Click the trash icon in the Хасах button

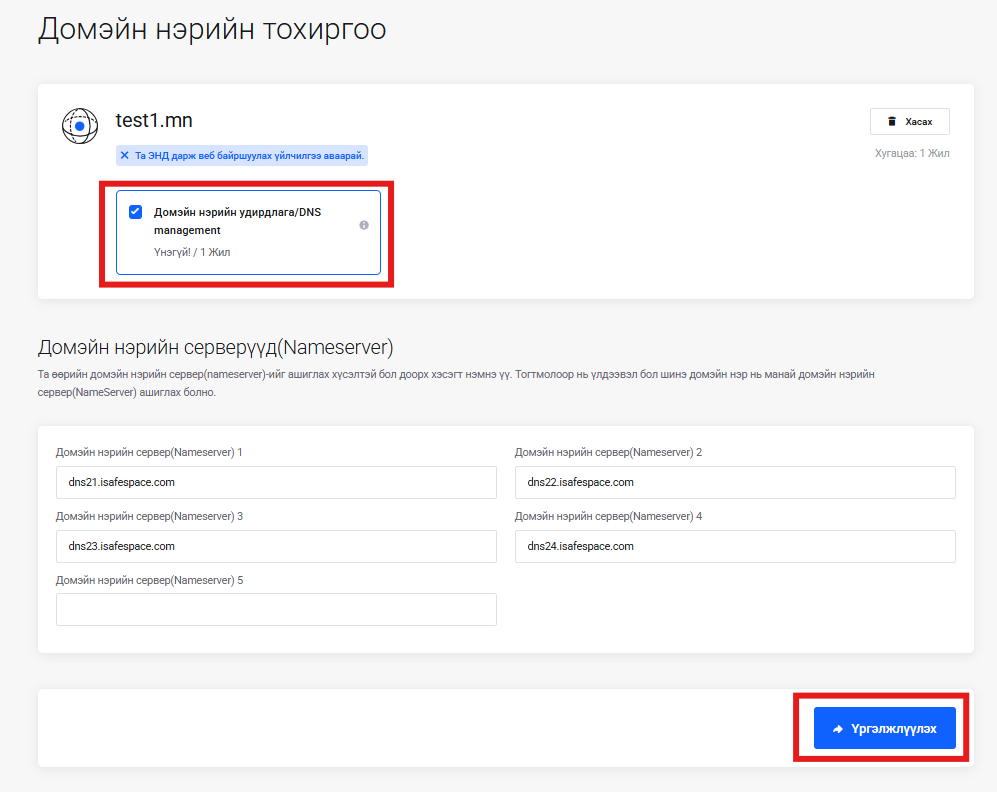[x=891, y=122]
